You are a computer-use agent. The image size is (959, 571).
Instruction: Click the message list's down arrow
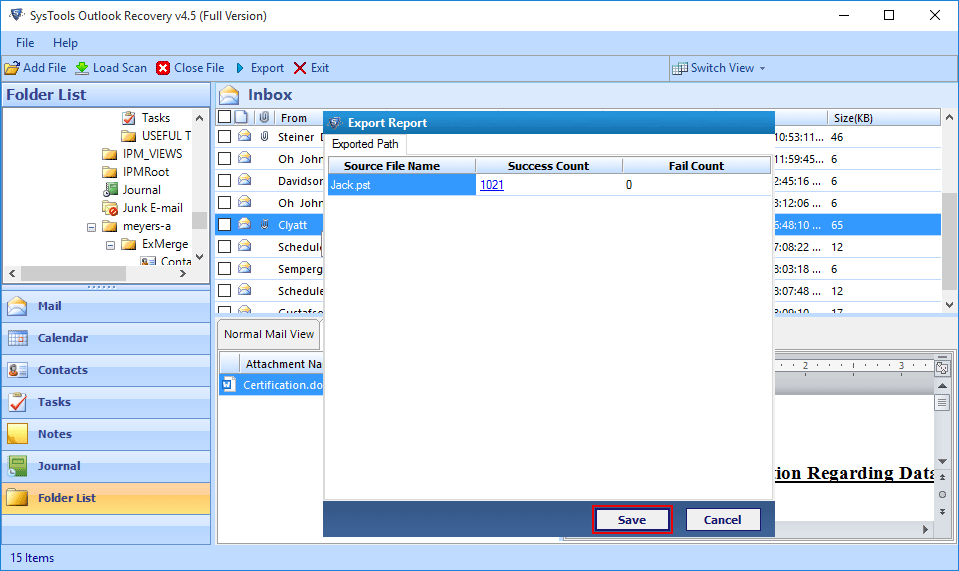pos(949,304)
